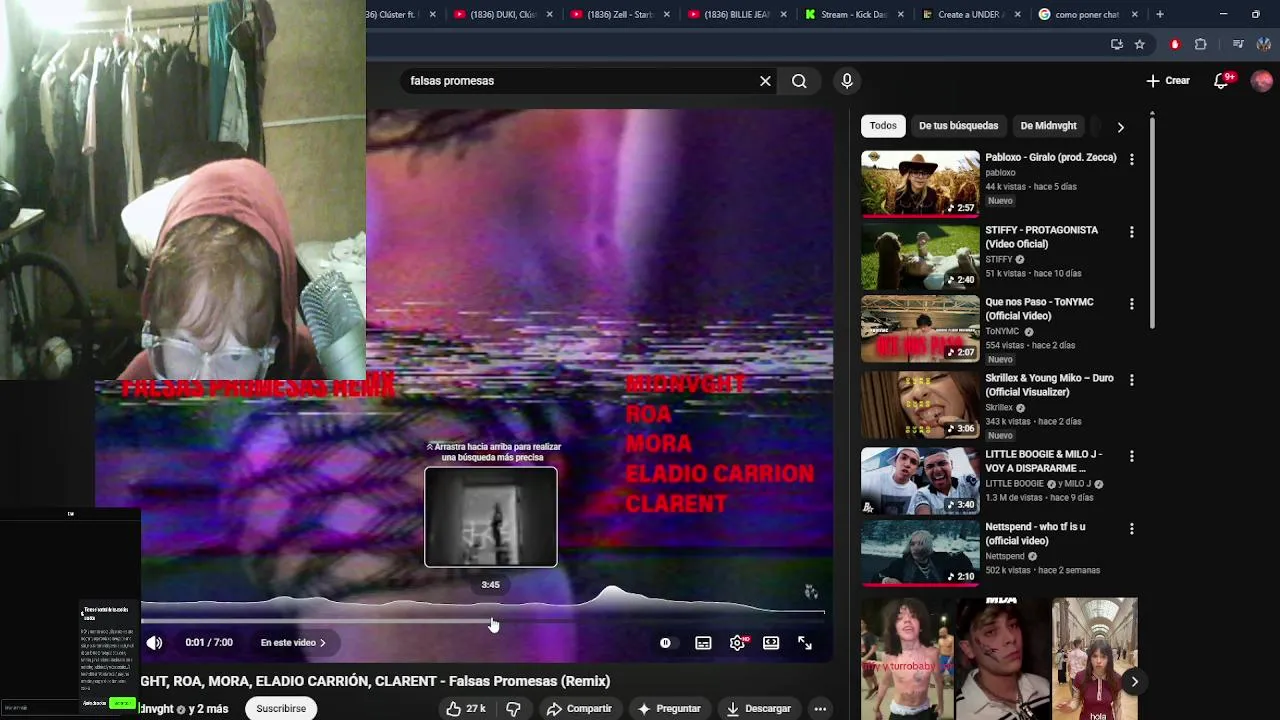Bookmark this page with the star
The height and width of the screenshot is (720, 1280).
(x=1139, y=44)
